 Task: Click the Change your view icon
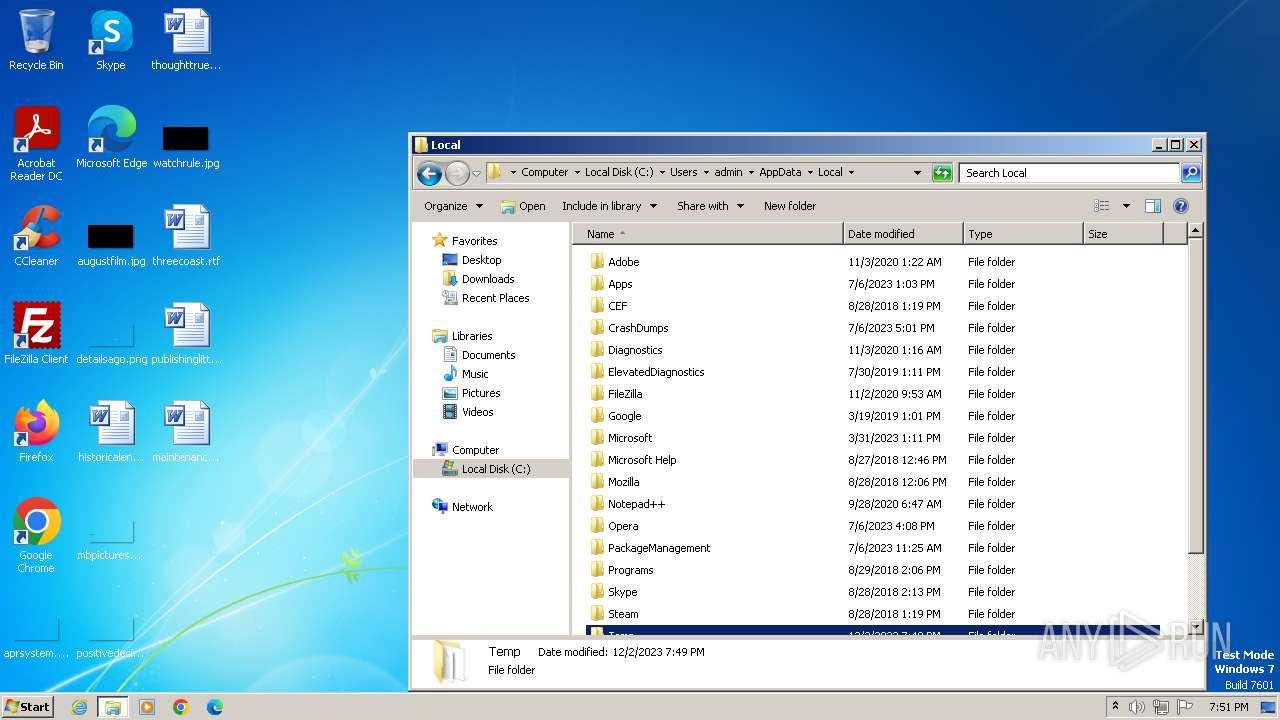tap(1101, 206)
